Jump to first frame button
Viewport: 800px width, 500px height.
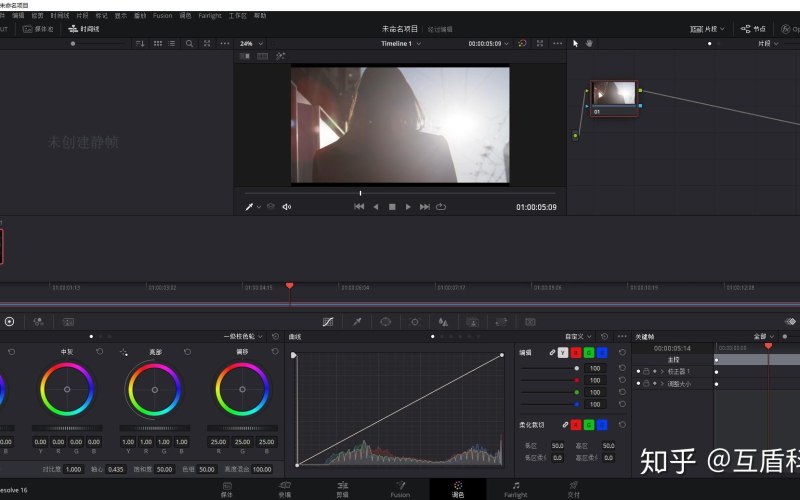[x=359, y=207]
